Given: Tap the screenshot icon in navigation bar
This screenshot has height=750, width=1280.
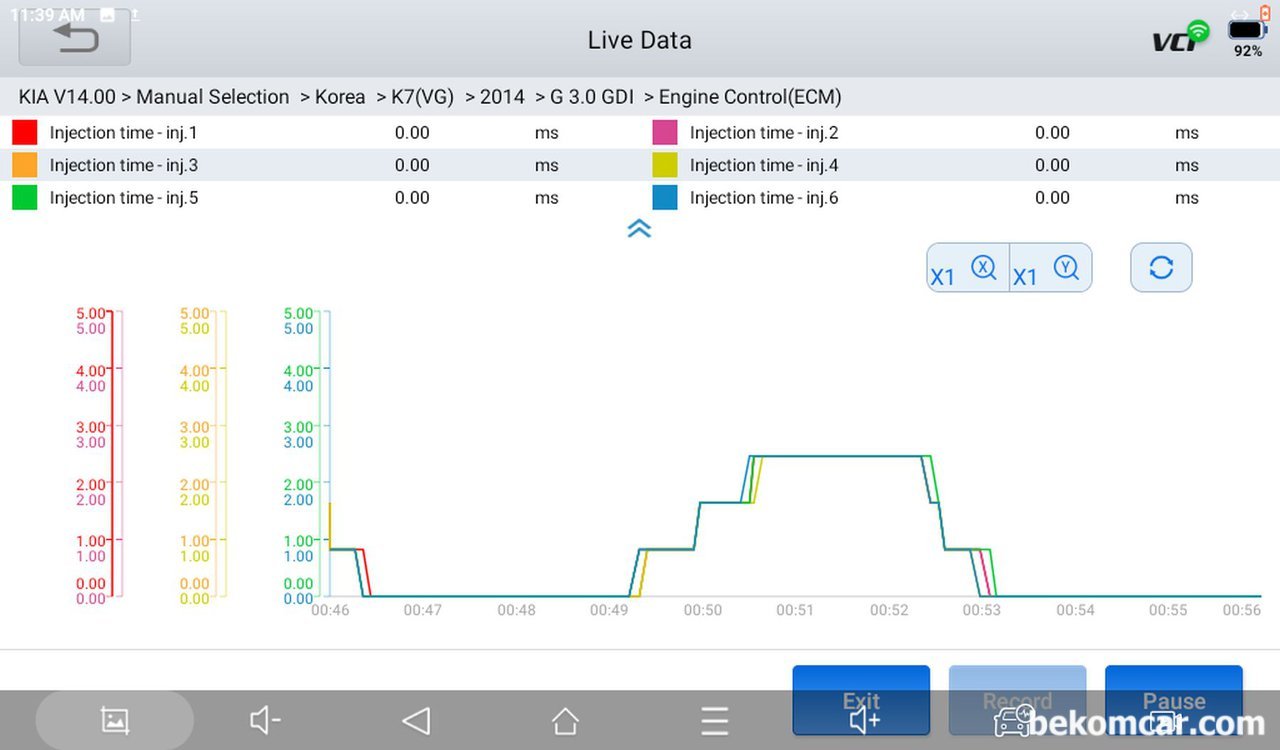Looking at the screenshot, I should (x=115, y=720).
